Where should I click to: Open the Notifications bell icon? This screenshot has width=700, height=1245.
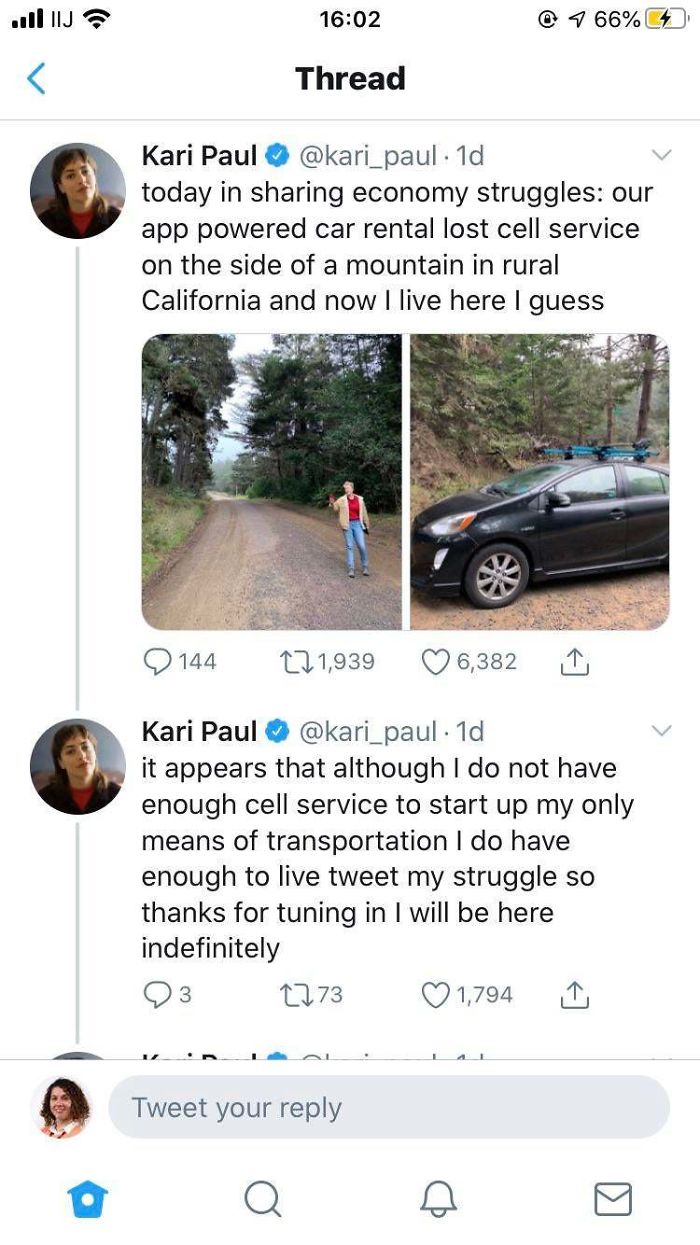pyautogui.click(x=437, y=1199)
